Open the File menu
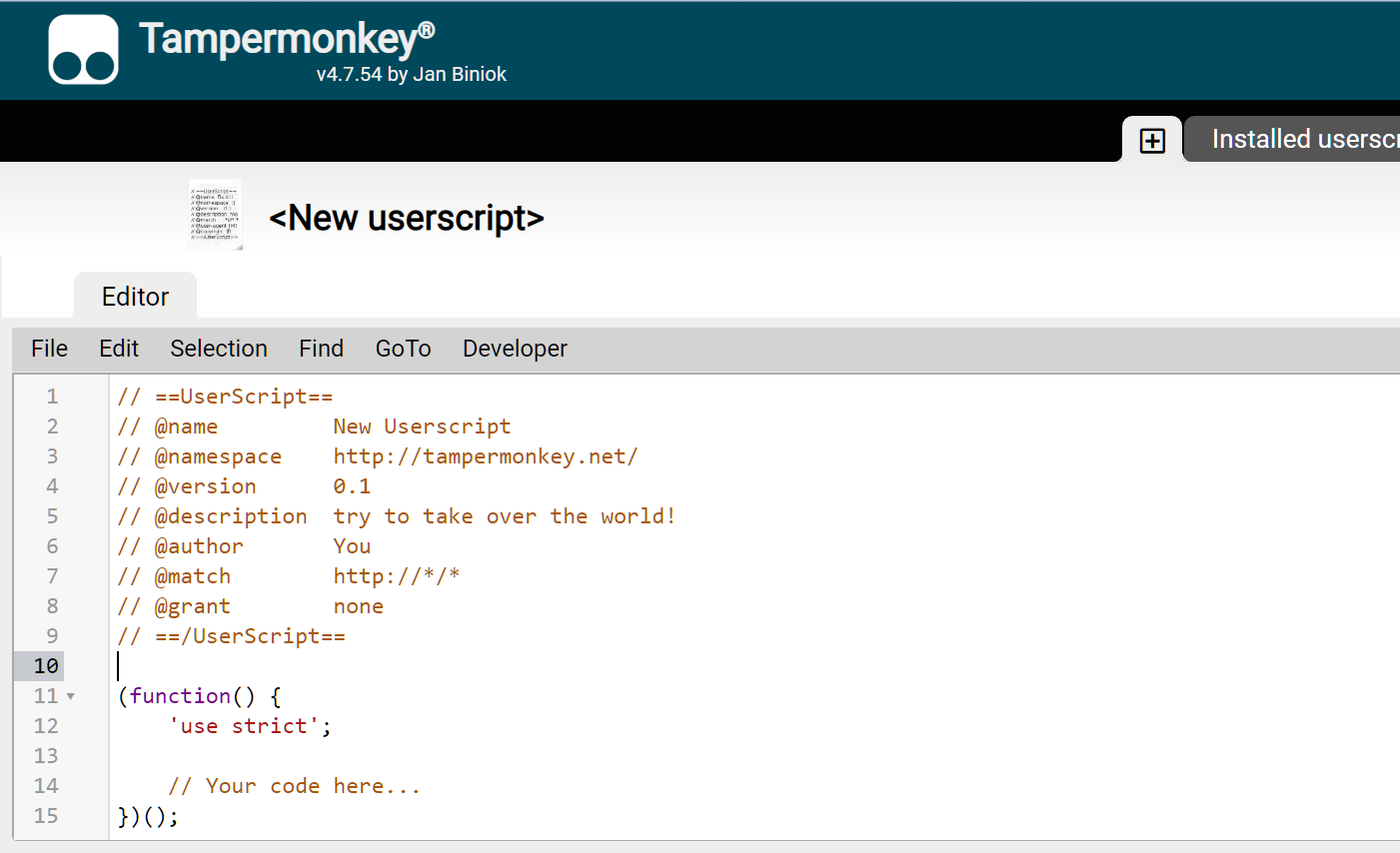 coord(49,349)
